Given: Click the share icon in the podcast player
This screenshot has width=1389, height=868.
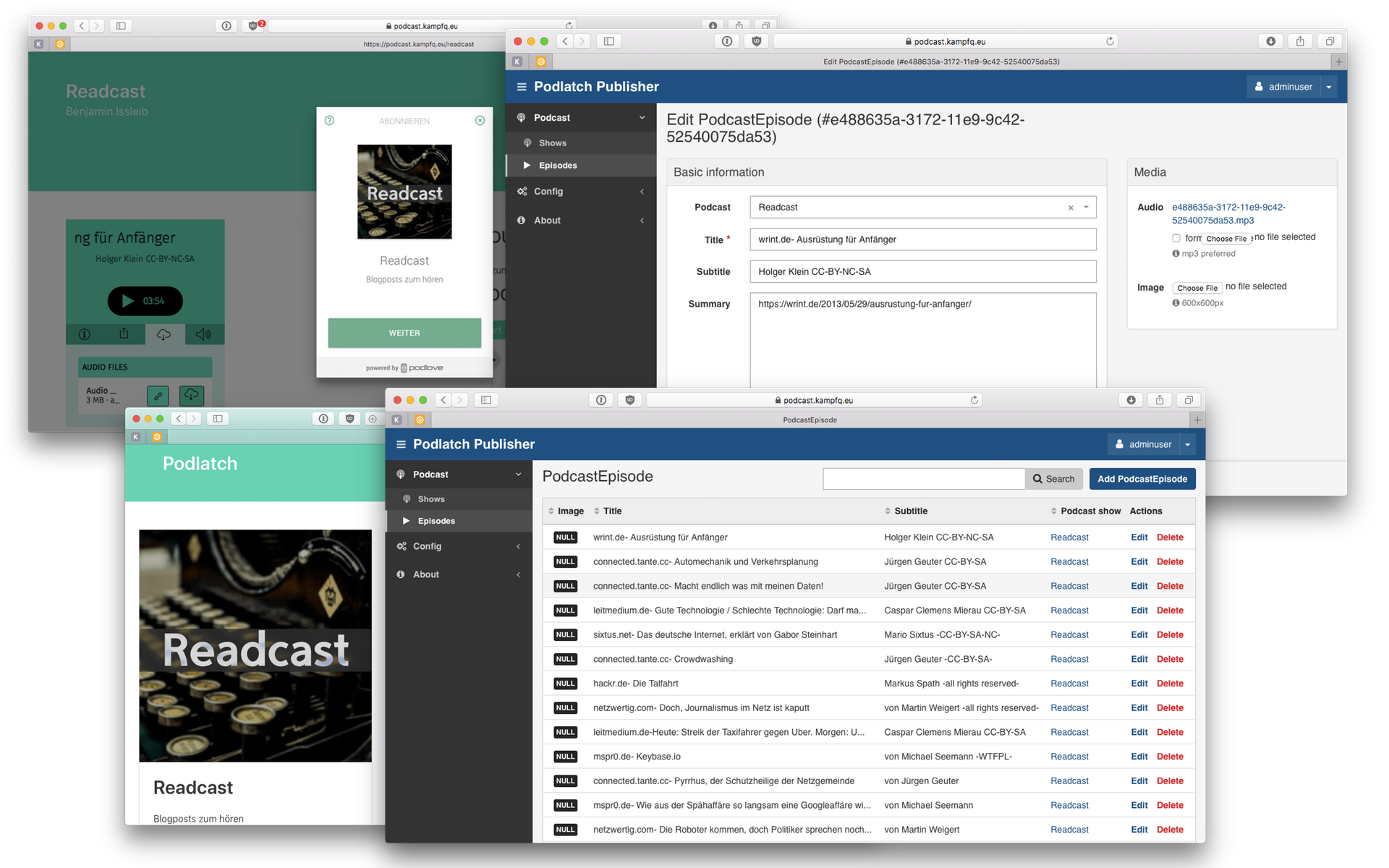Looking at the screenshot, I should click(x=124, y=333).
